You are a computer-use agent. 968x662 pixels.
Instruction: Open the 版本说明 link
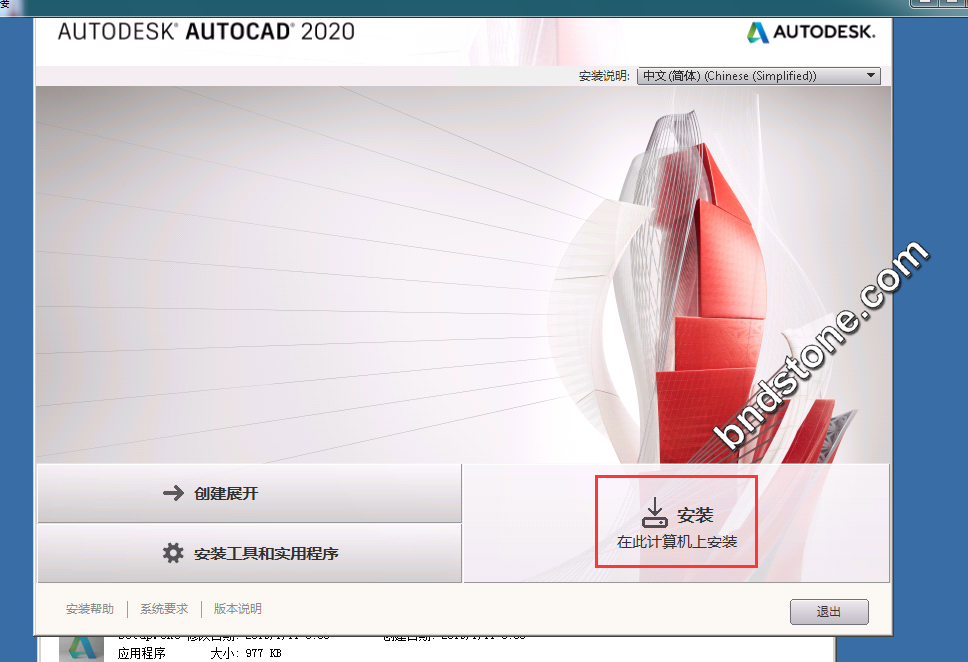click(238, 609)
